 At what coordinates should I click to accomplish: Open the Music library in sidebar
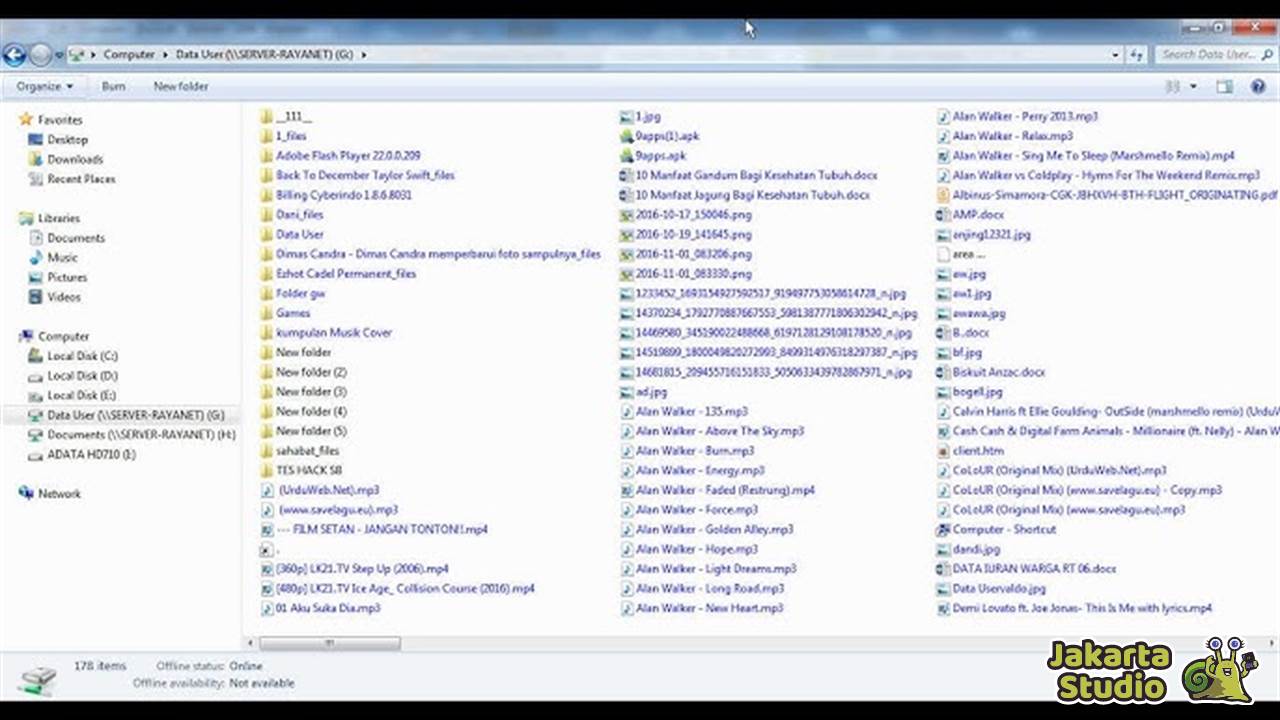(62, 258)
